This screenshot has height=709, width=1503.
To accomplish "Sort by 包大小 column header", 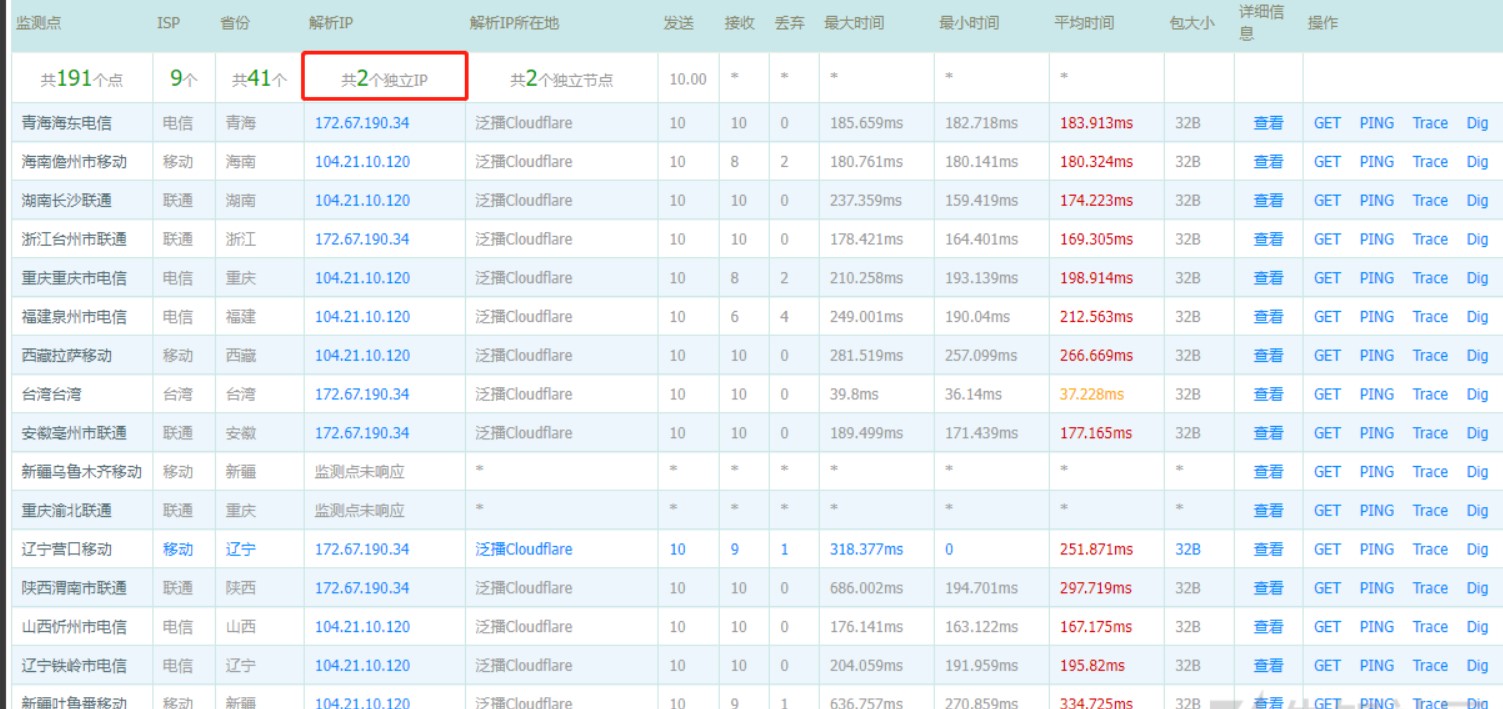I will pyautogui.click(x=1192, y=23).
